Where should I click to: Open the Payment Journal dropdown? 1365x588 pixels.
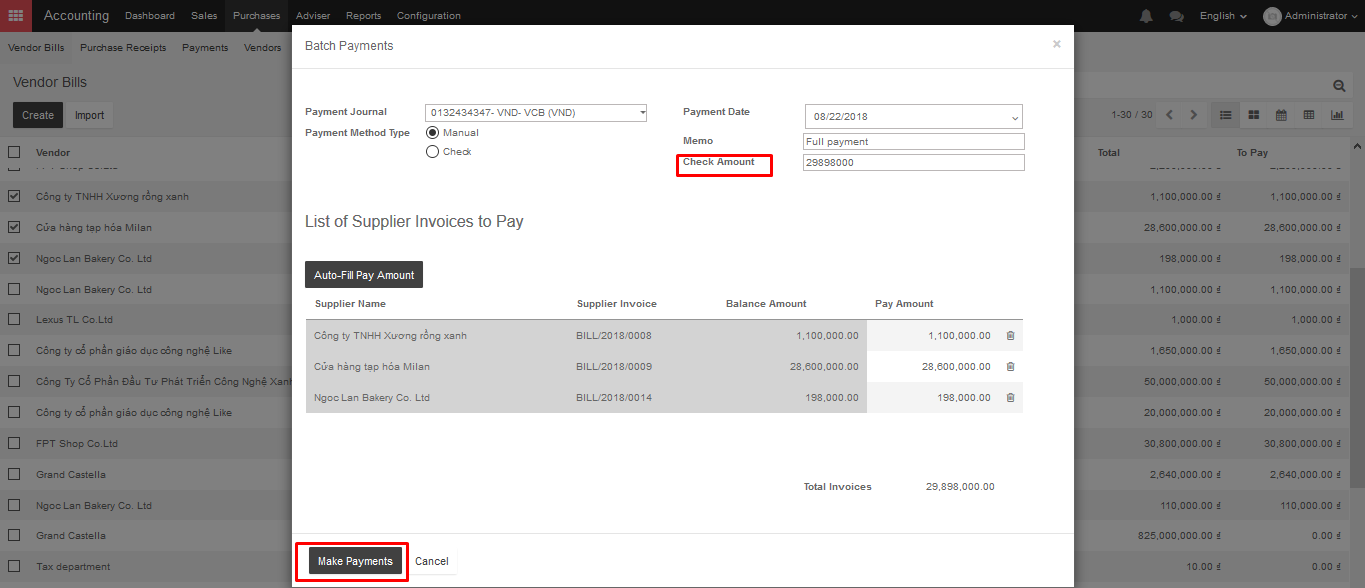[x=536, y=113]
